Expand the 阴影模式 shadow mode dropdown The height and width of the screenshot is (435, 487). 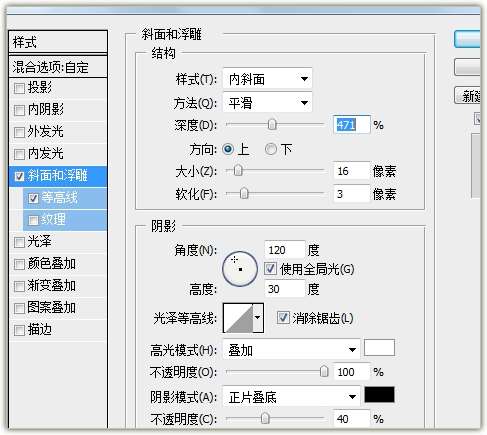tap(291, 397)
